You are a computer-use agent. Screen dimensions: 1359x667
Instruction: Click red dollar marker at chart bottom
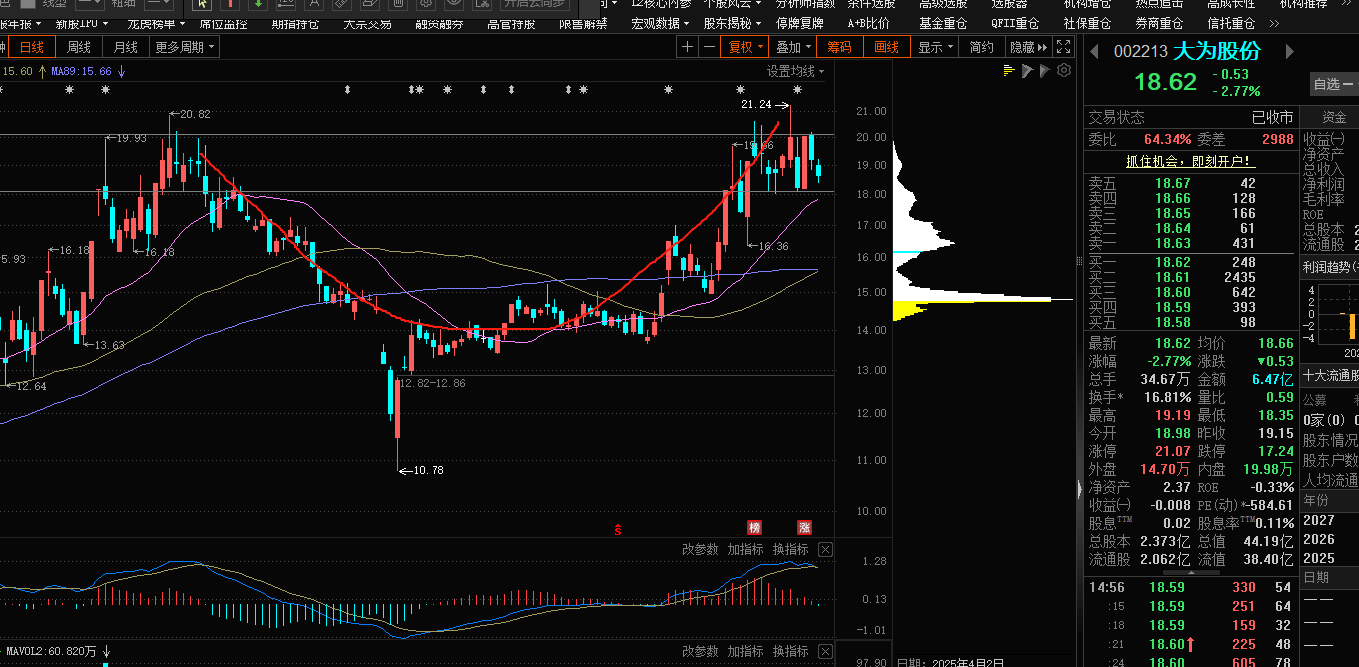(619, 528)
